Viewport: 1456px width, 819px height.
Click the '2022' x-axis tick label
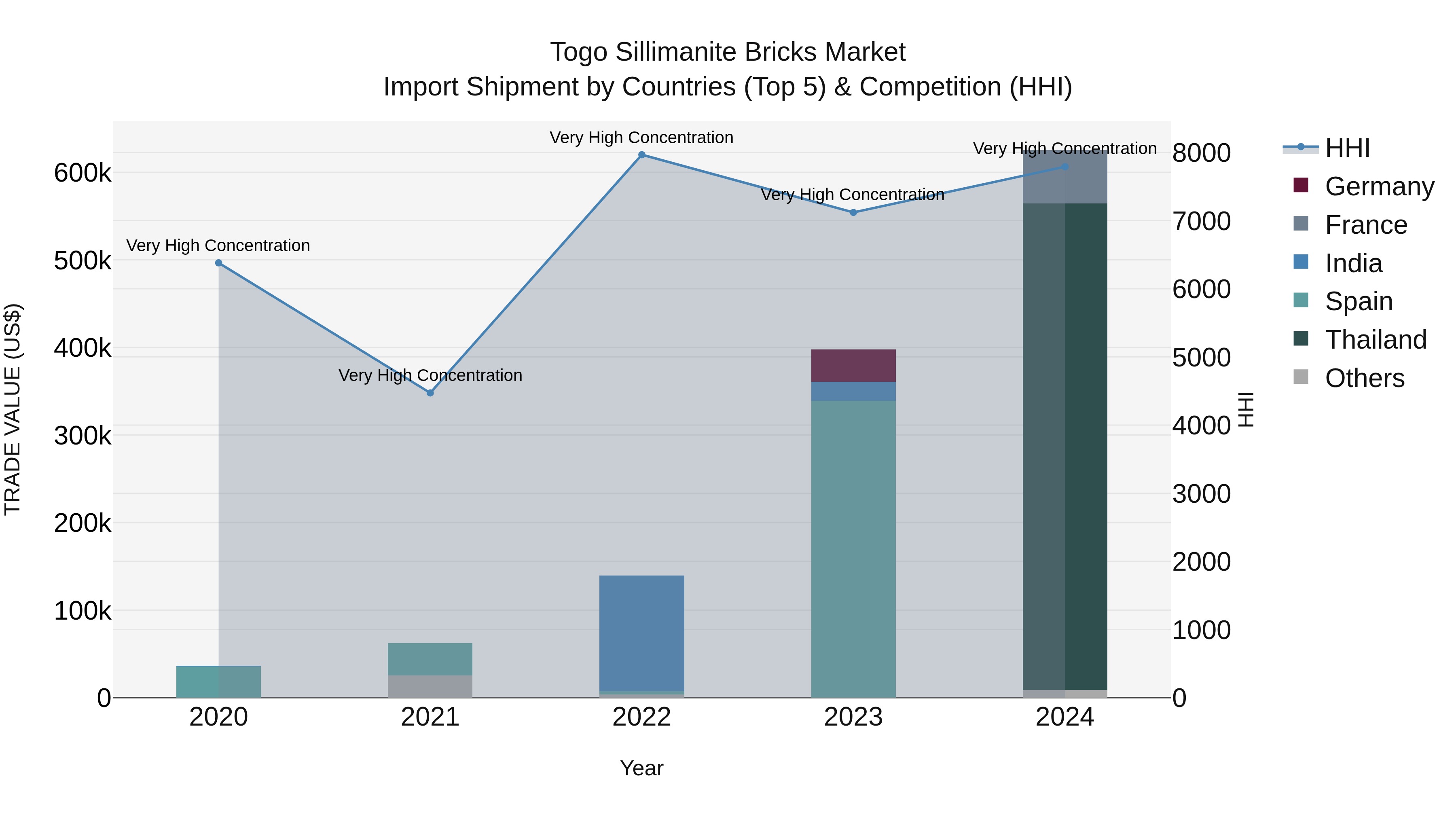point(641,717)
